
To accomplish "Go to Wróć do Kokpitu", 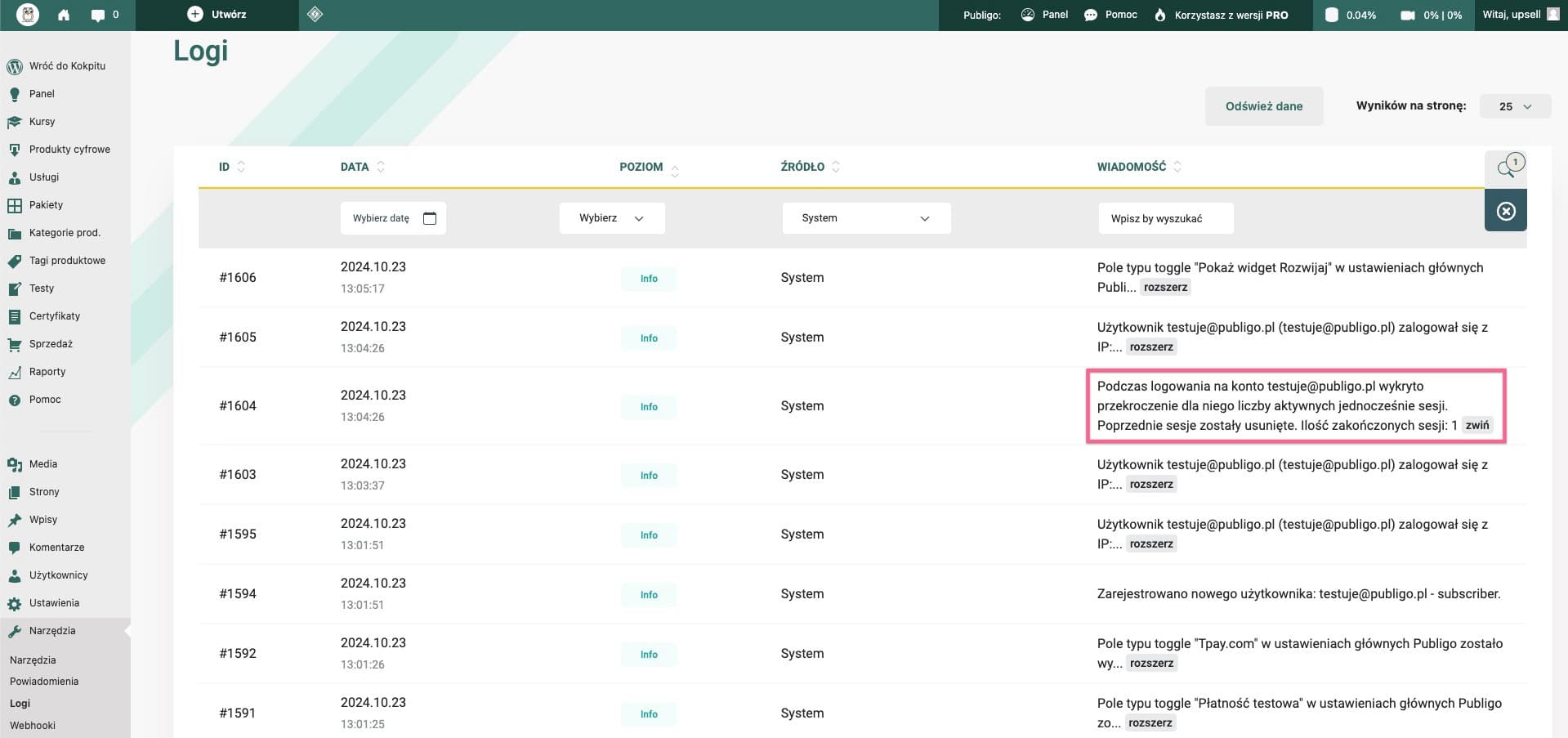I will click(67, 66).
